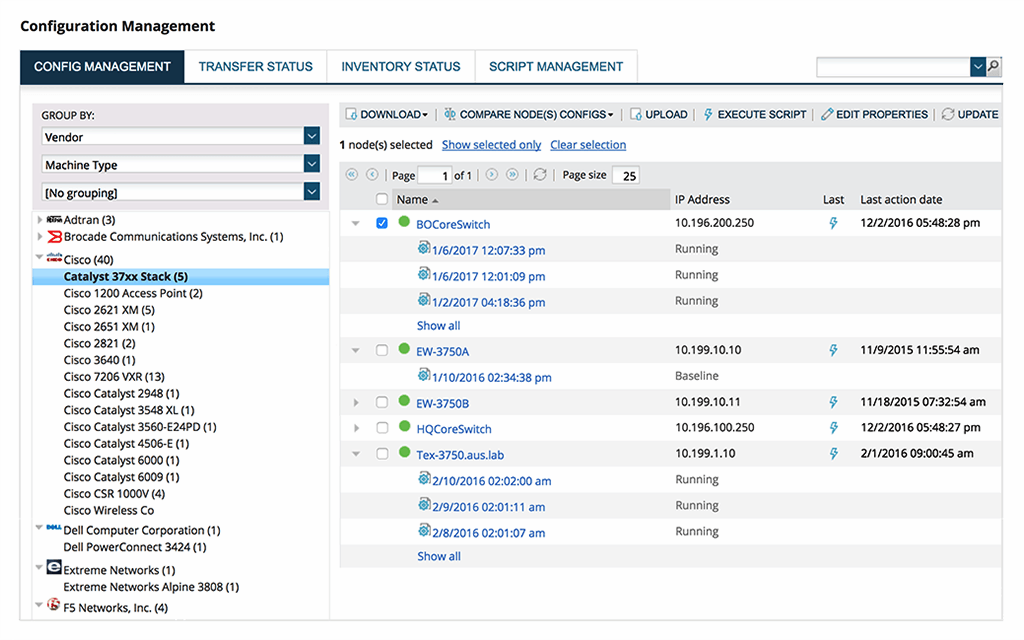Switch to the Transfer Status tab
The image size is (1024, 640).
(256, 66)
